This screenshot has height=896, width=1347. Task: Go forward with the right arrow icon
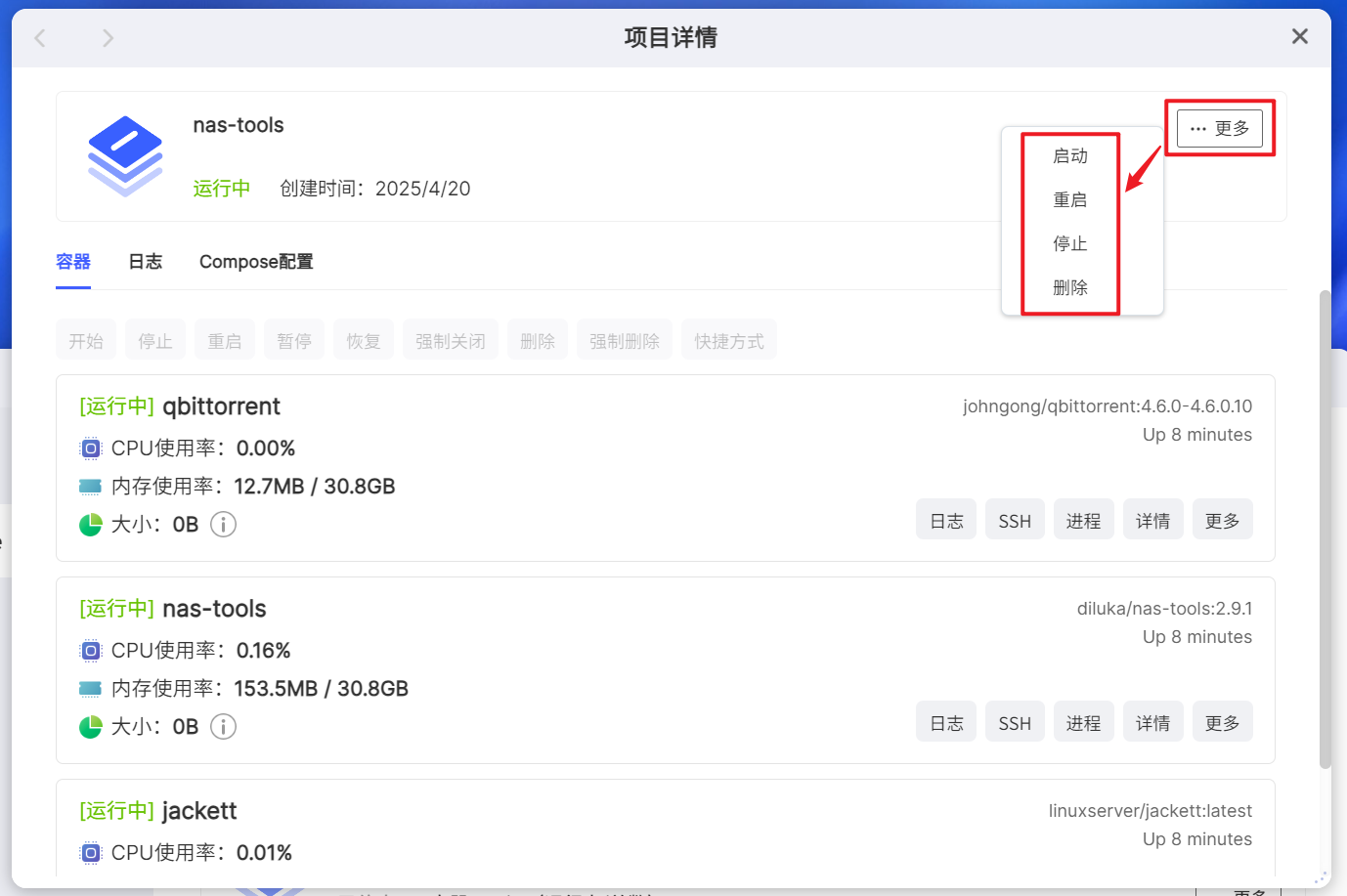(108, 38)
